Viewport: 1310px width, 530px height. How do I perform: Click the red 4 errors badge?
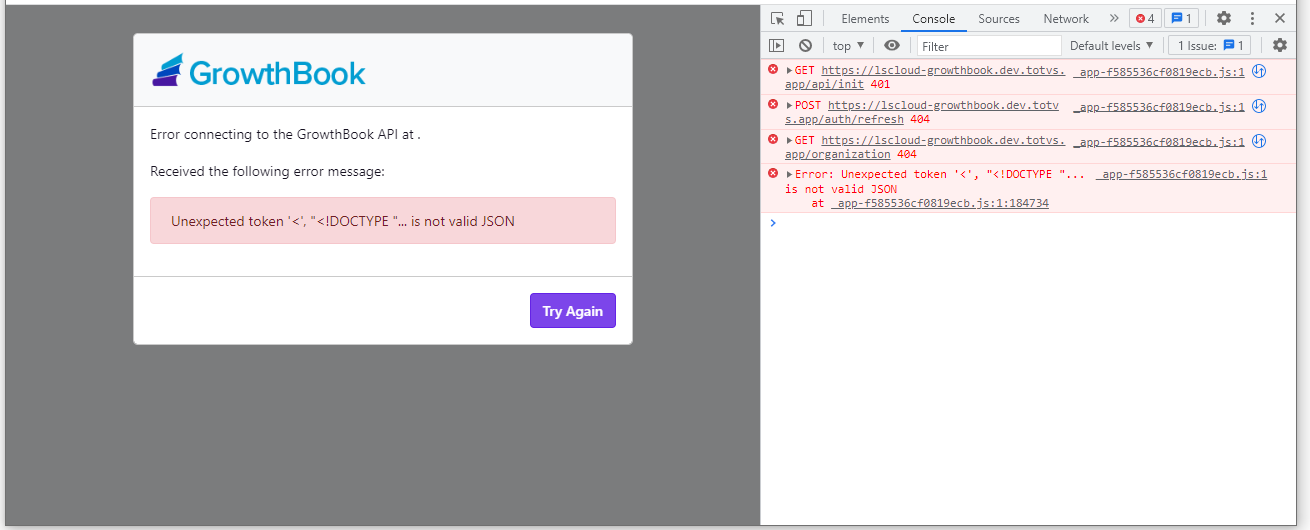[x=1145, y=18]
